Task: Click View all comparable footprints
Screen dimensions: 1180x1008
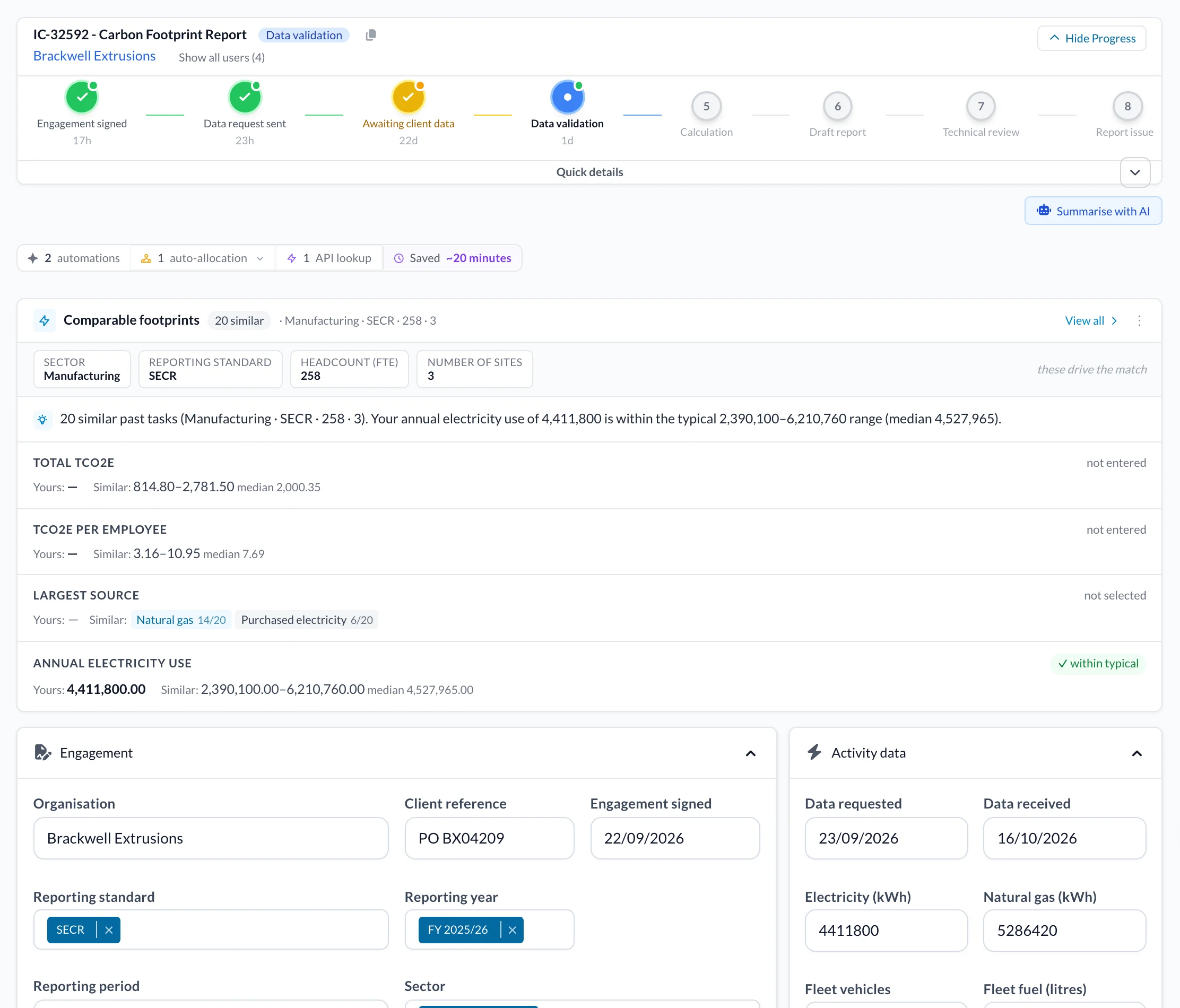Action: point(1091,320)
